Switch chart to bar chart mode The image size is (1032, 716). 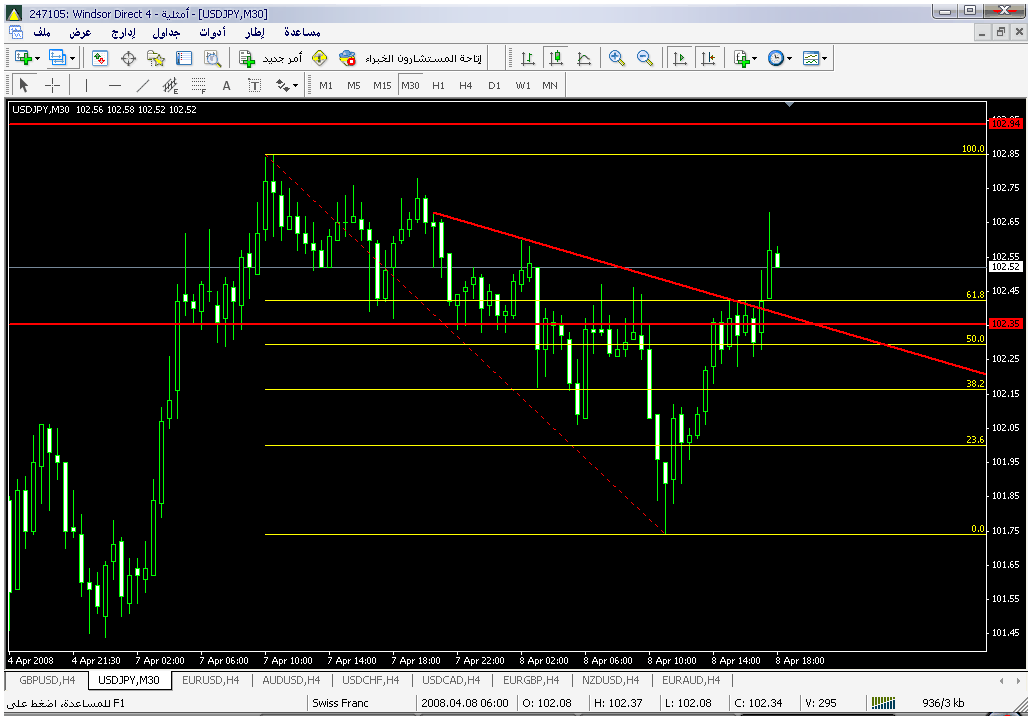[x=527, y=59]
